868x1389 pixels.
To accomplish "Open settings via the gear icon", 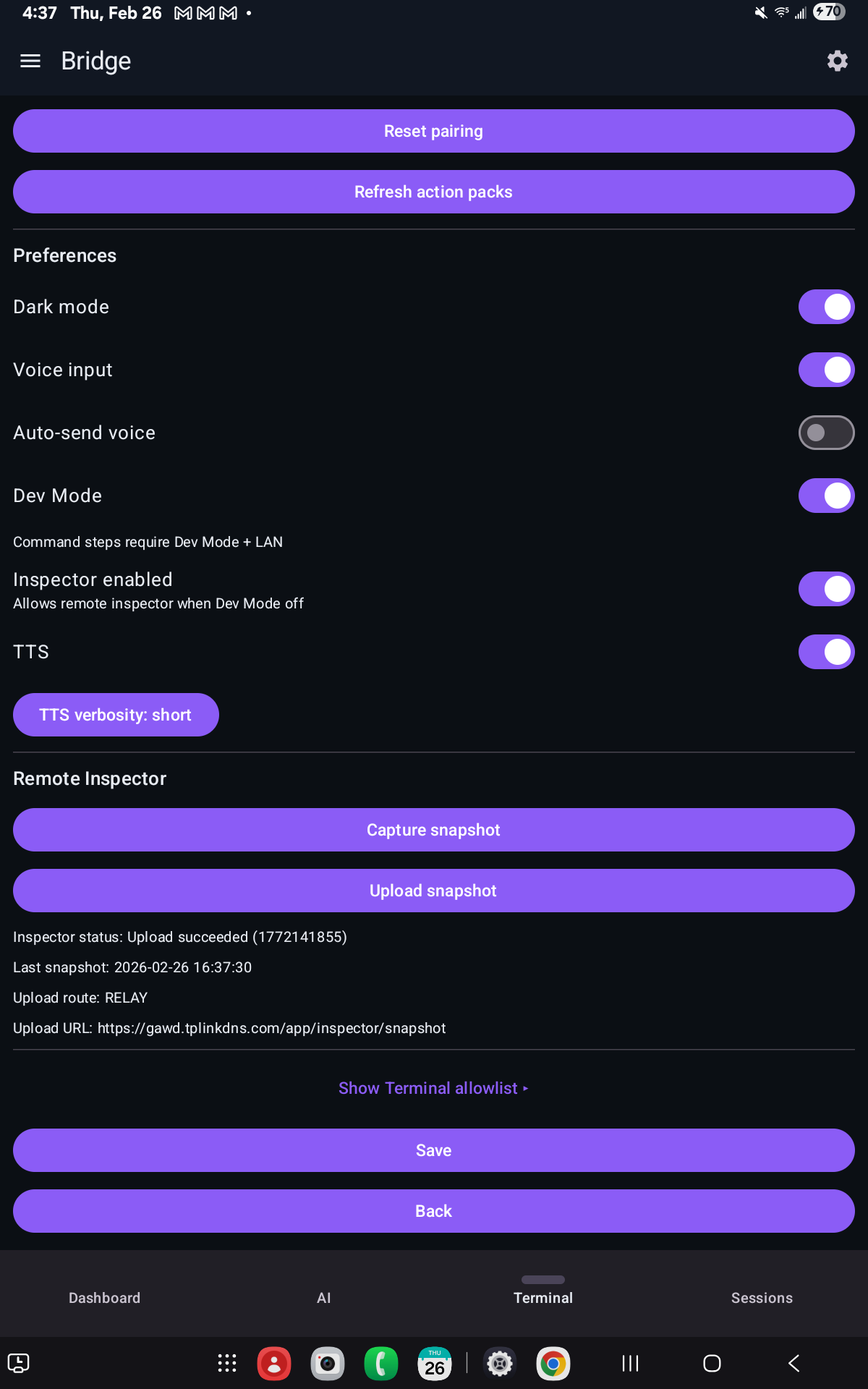I will click(837, 61).
